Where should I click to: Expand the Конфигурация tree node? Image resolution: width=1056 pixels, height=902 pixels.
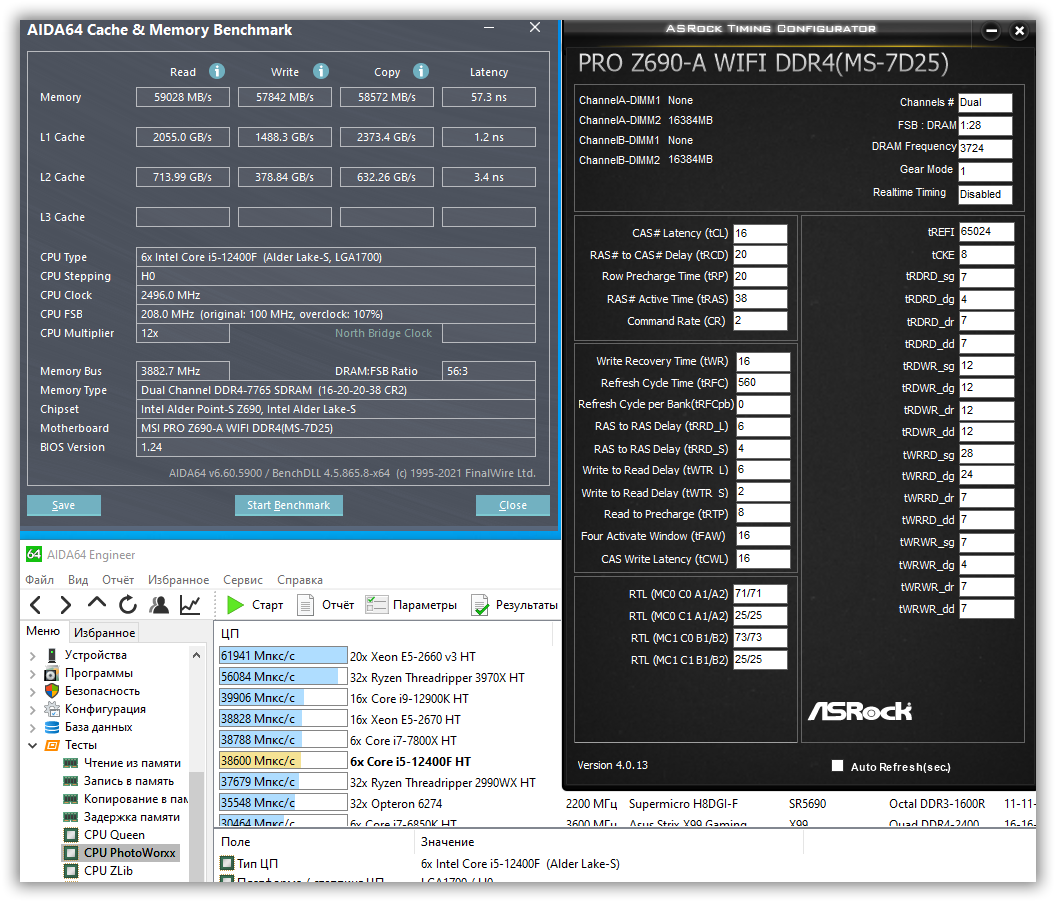pyautogui.click(x=32, y=709)
